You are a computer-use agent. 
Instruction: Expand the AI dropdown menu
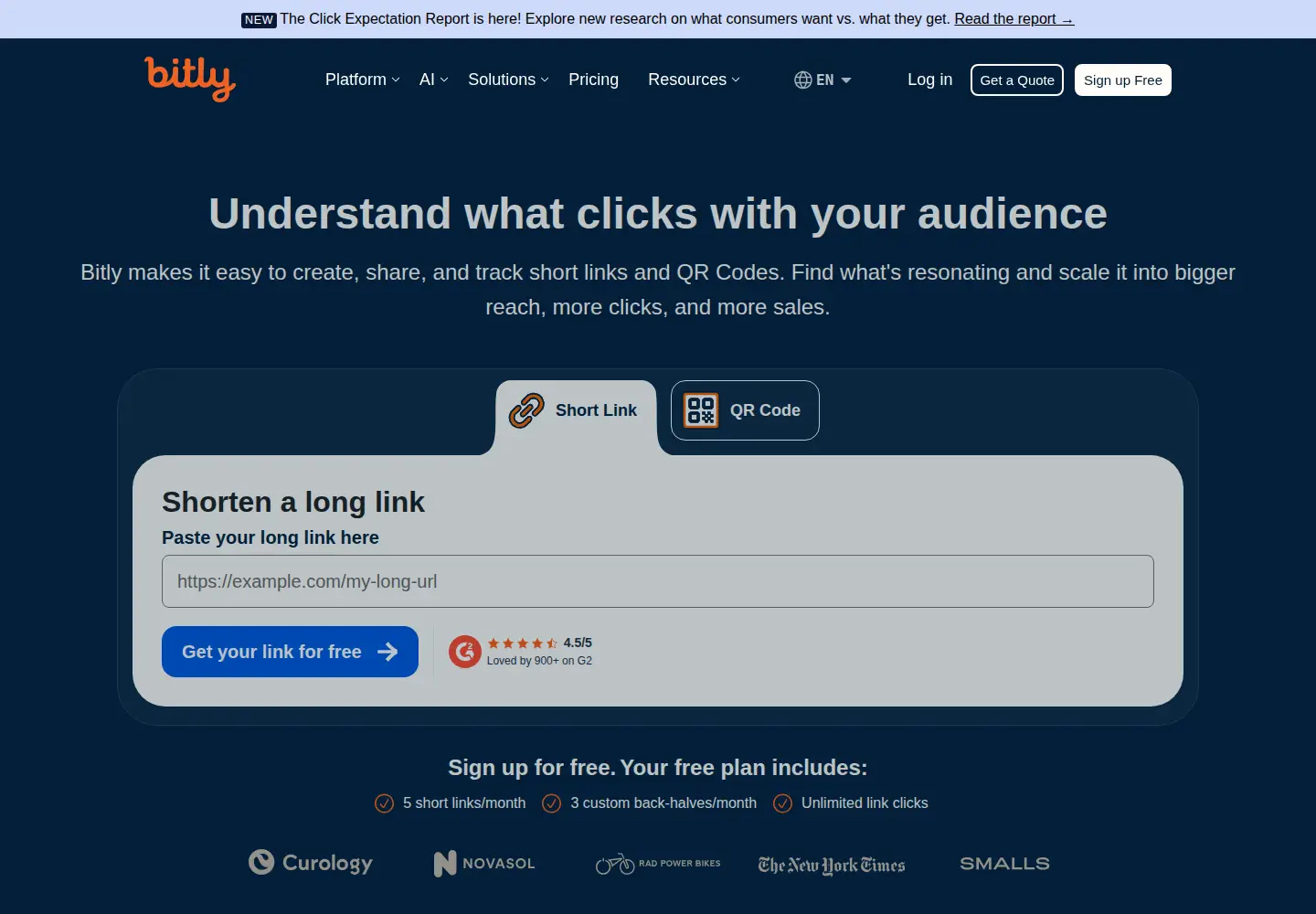pos(434,80)
